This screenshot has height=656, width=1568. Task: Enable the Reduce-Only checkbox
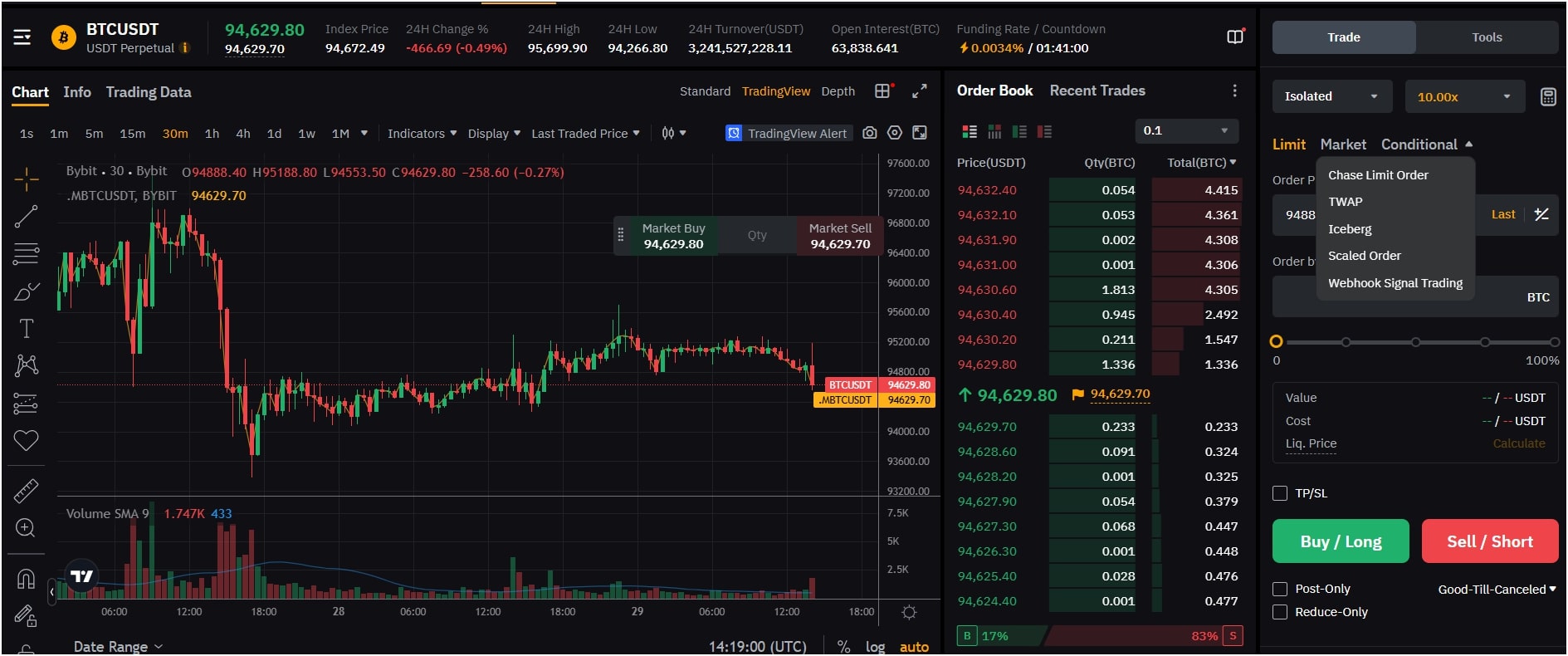click(1280, 612)
